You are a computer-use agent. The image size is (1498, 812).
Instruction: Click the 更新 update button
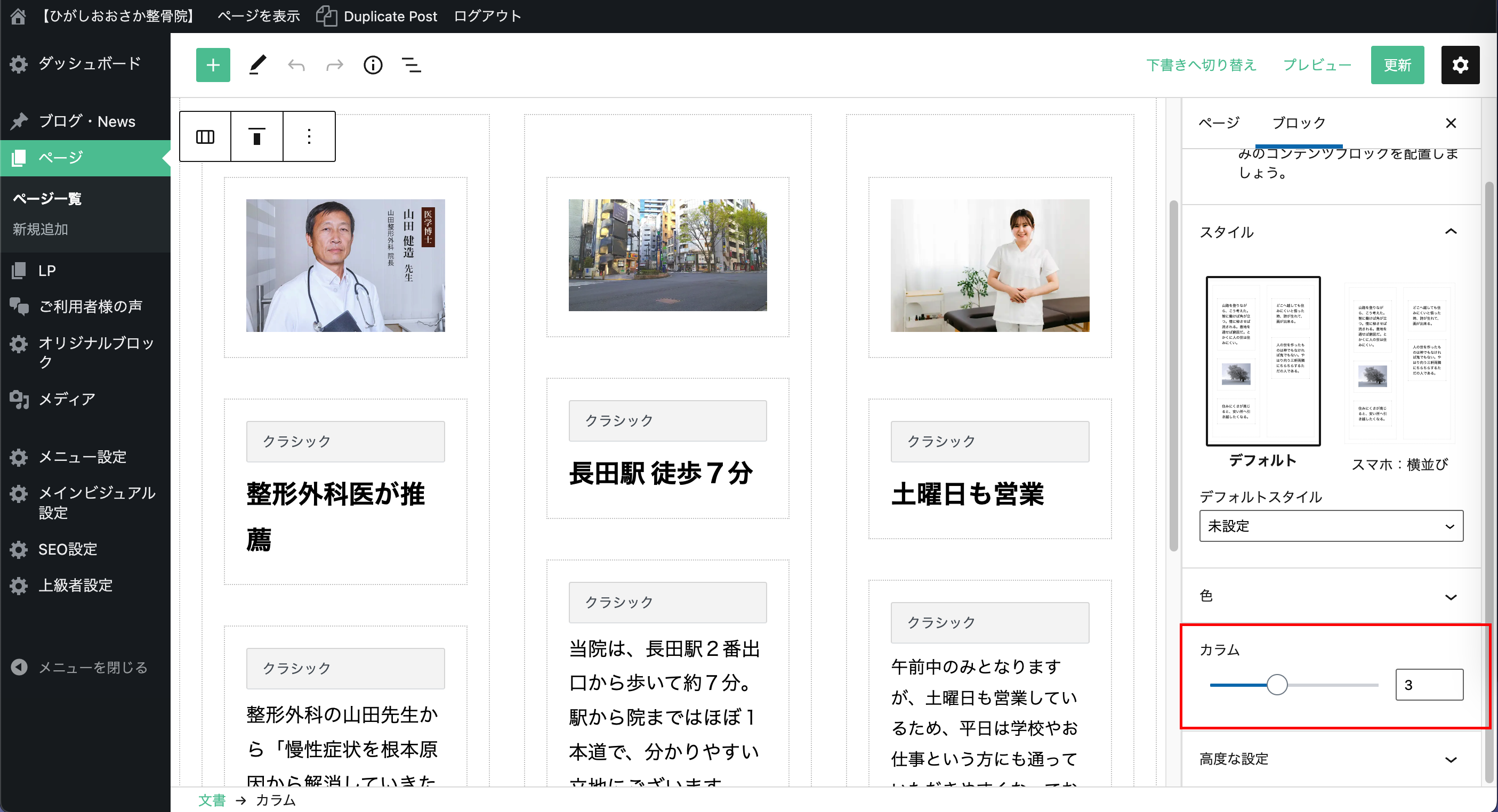point(1397,64)
